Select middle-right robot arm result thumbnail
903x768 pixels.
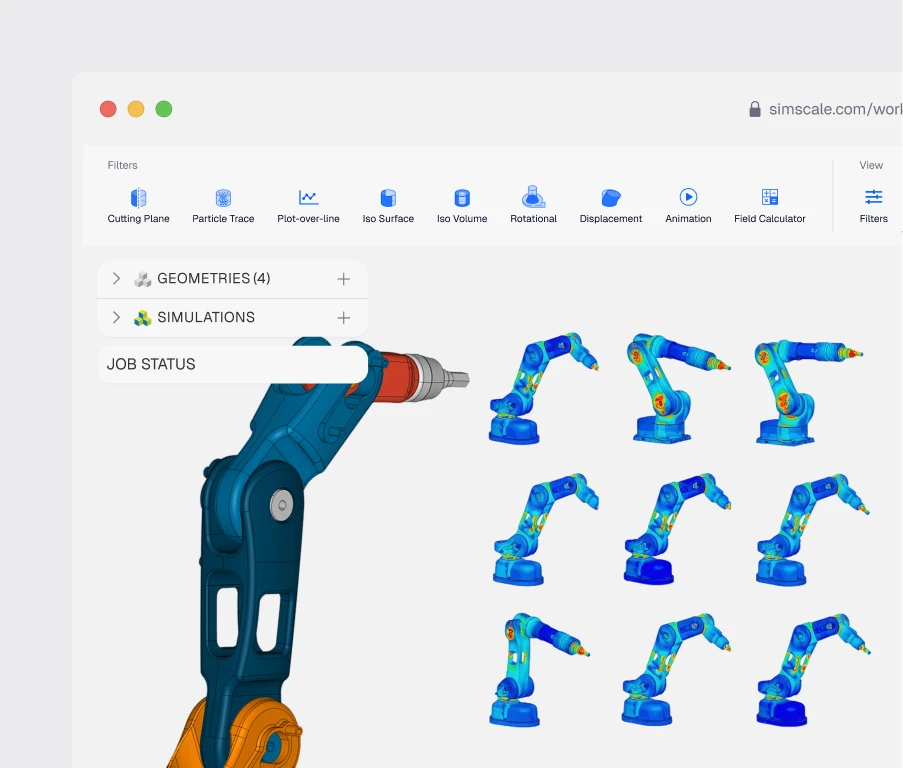pos(813,530)
